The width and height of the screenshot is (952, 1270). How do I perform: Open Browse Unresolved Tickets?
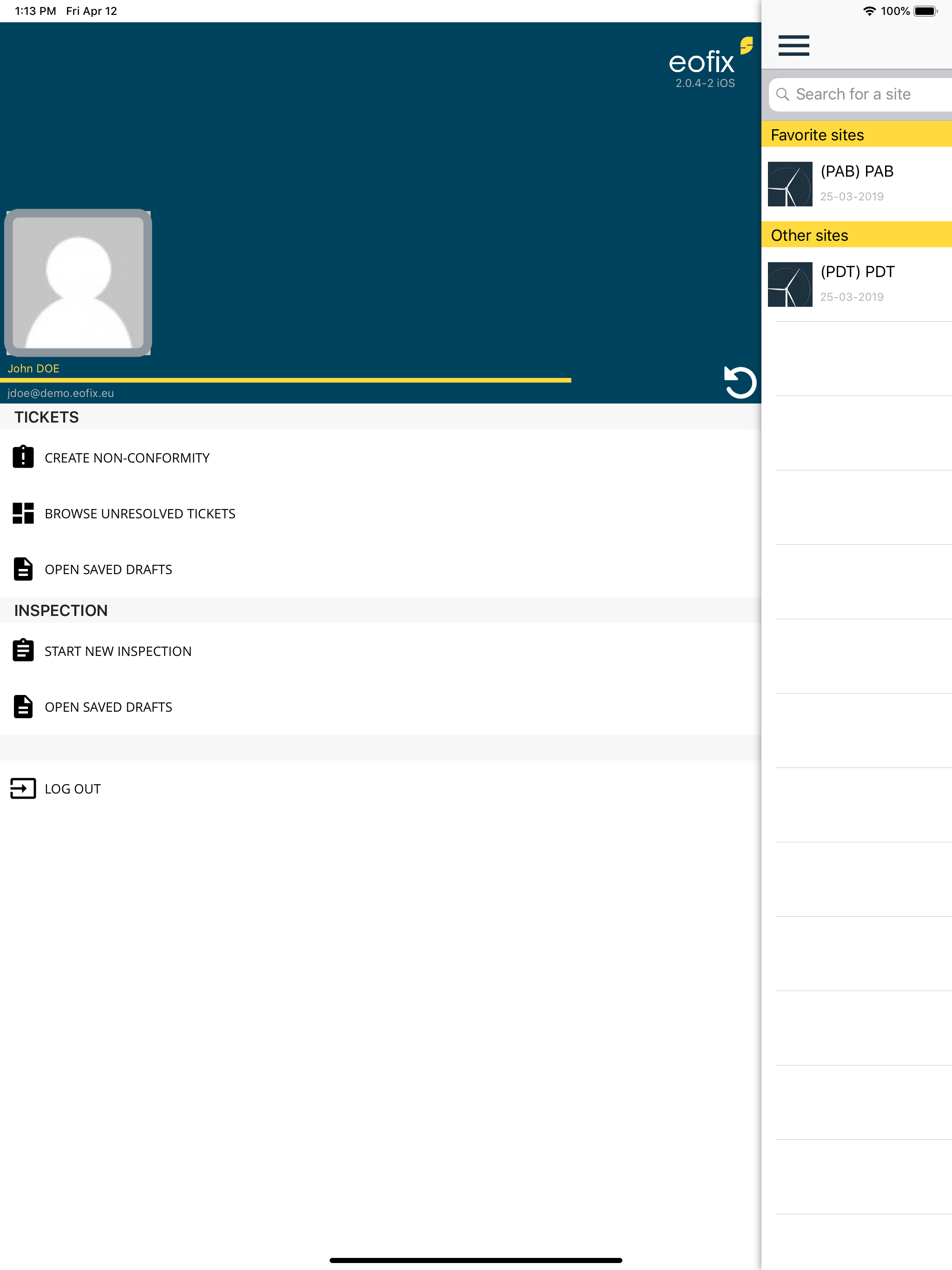[381, 513]
